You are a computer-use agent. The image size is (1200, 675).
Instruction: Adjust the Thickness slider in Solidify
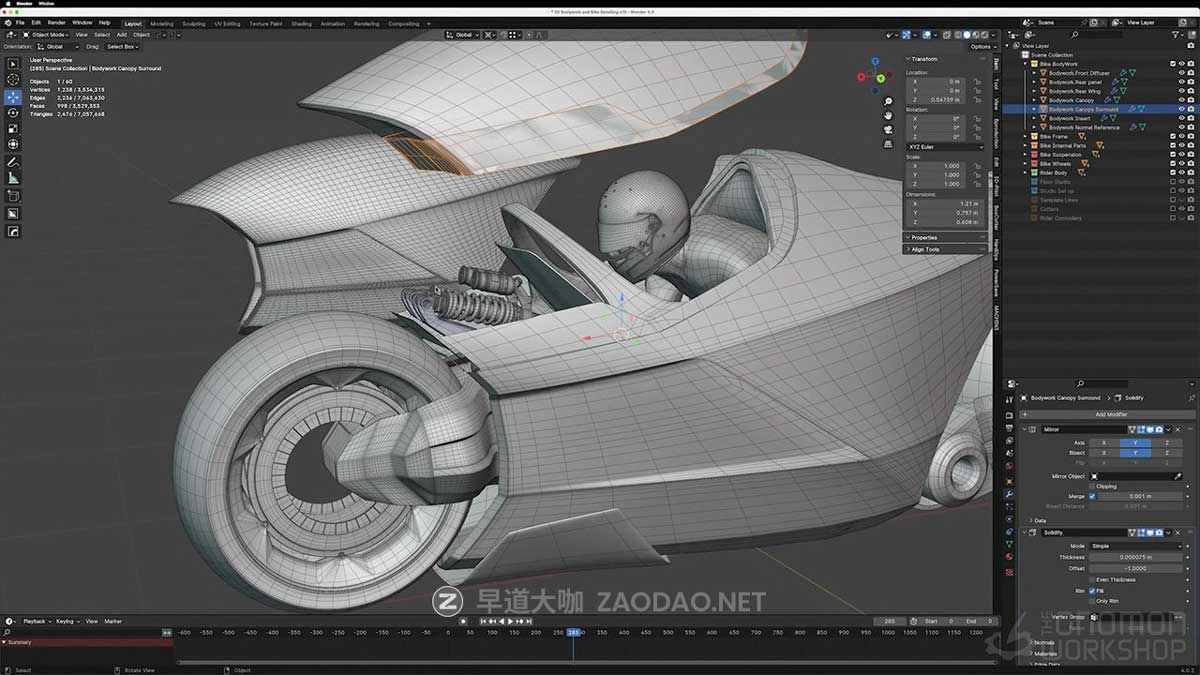point(1135,556)
